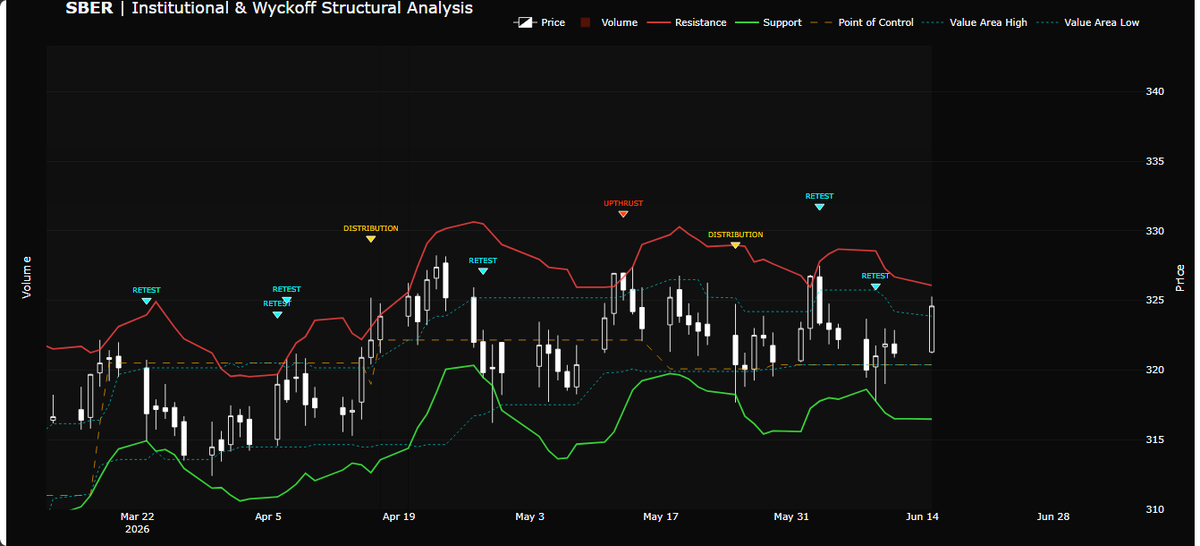Click the 'Apr 19' date axis label
The width and height of the screenshot is (1200, 546).
click(x=399, y=517)
